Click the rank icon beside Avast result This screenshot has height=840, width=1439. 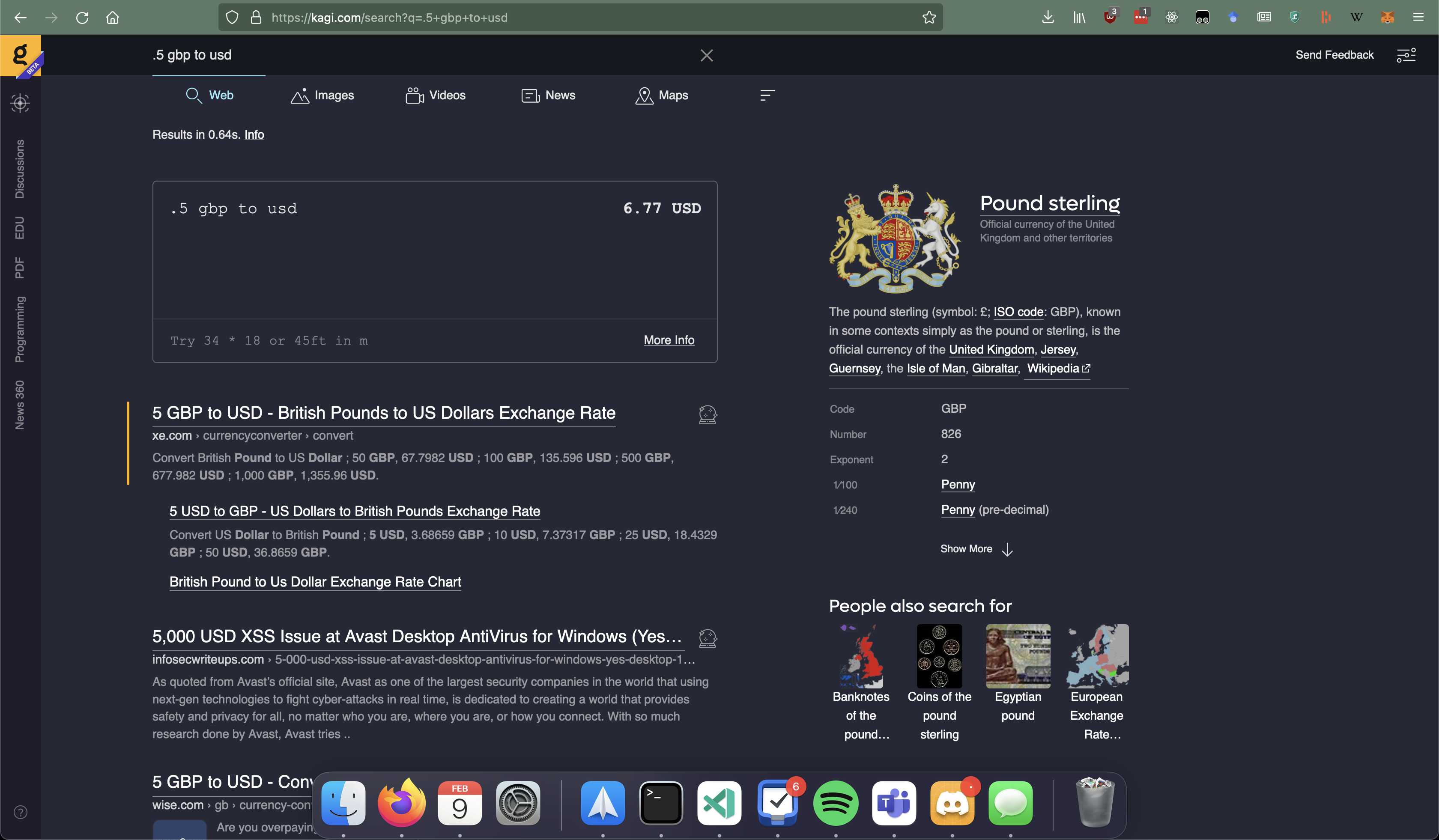[x=708, y=638]
